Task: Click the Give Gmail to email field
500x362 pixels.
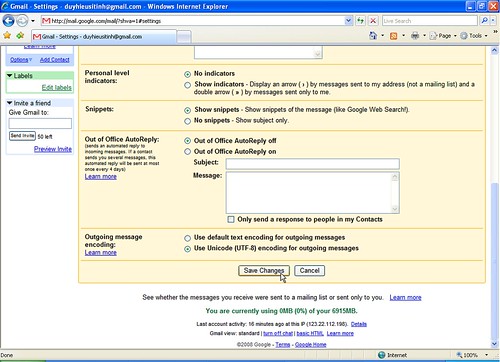Action: coord(40,123)
